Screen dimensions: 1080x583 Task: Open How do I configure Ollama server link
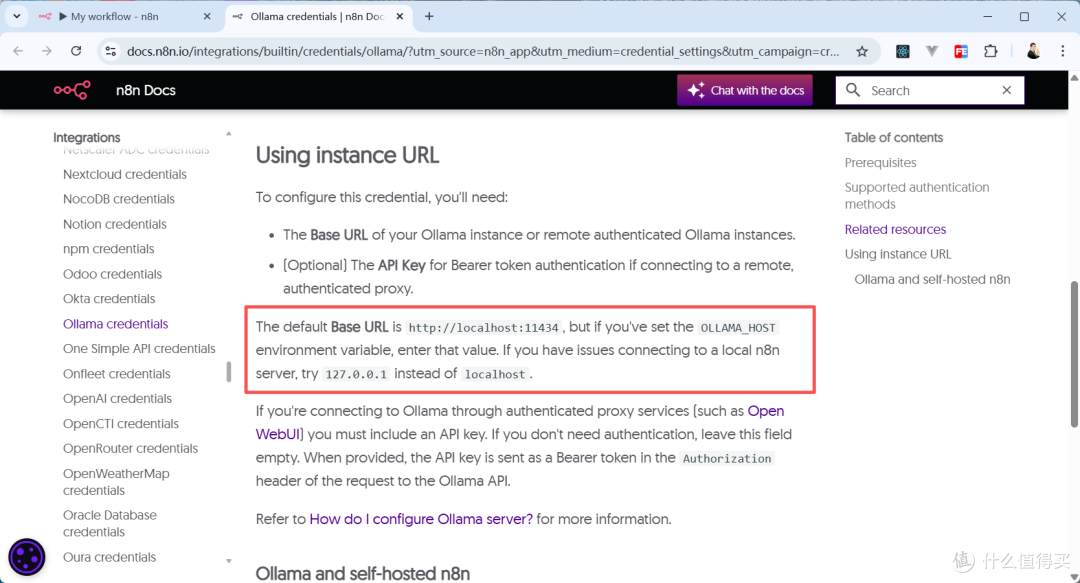(421, 519)
